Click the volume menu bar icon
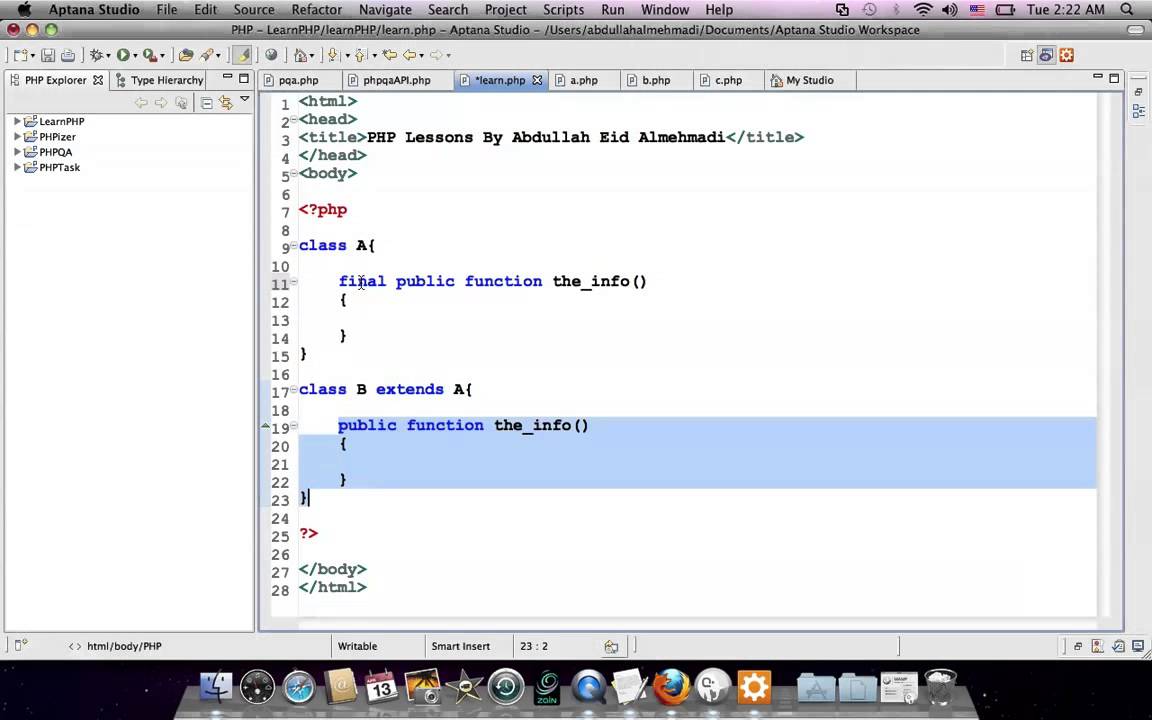The width and height of the screenshot is (1152, 720). pos(949,10)
